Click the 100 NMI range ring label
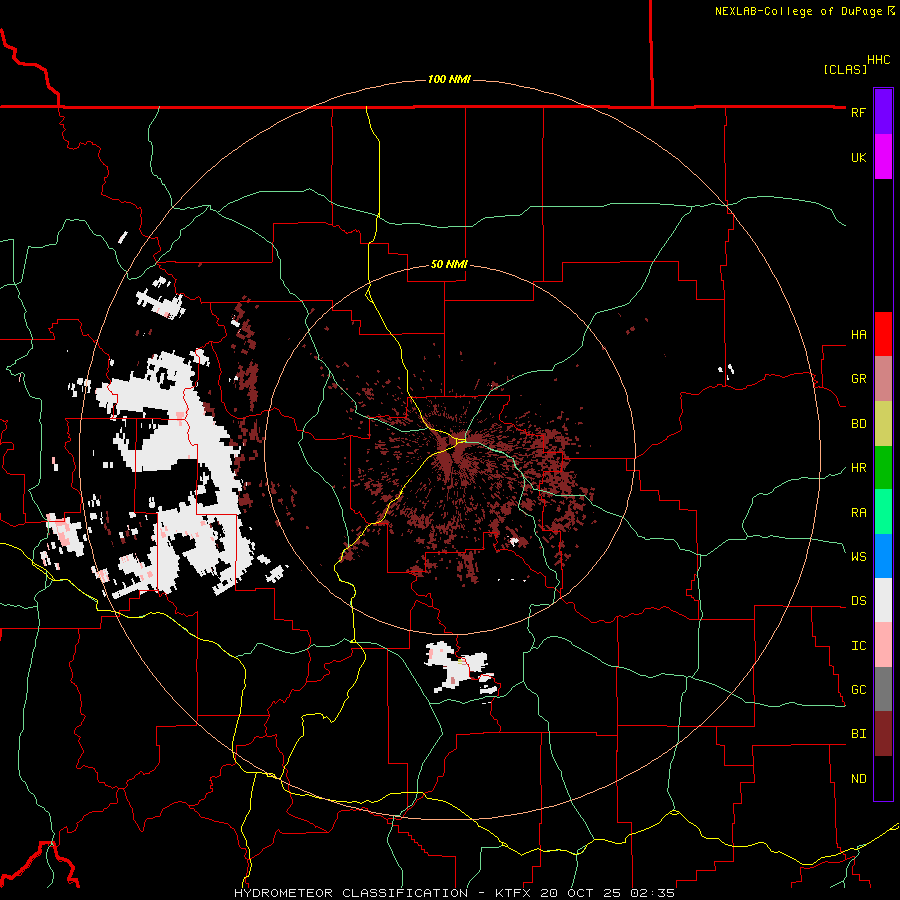Screen dimensions: 900x900 (x=449, y=79)
